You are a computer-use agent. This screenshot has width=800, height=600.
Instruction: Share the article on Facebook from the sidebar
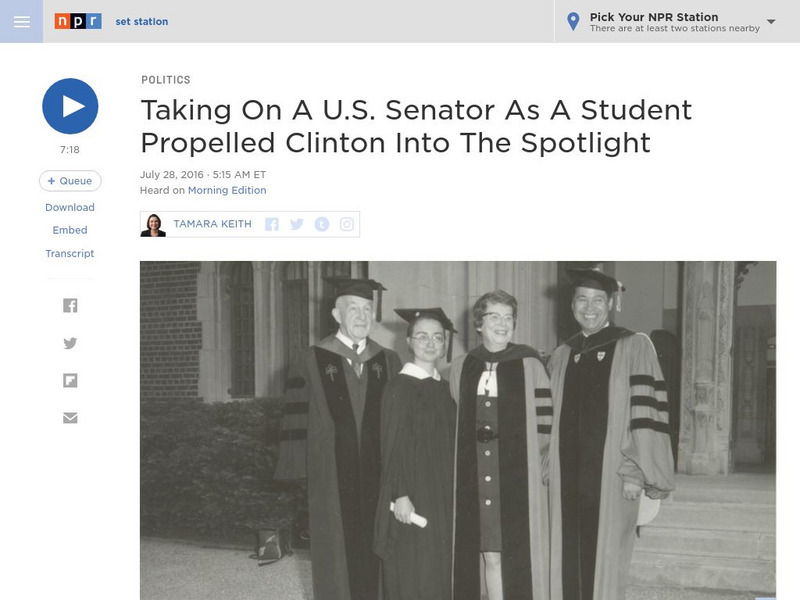click(x=70, y=306)
